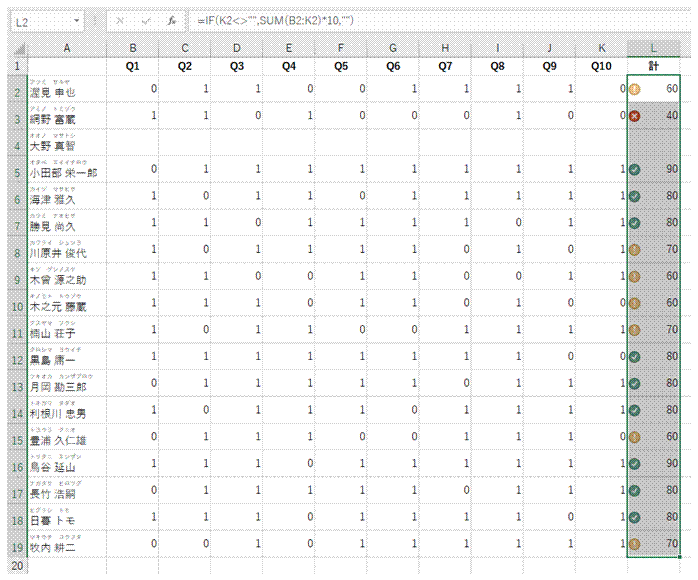The width and height of the screenshot is (698, 580).
Task: Select column L header
Action: coord(653,48)
